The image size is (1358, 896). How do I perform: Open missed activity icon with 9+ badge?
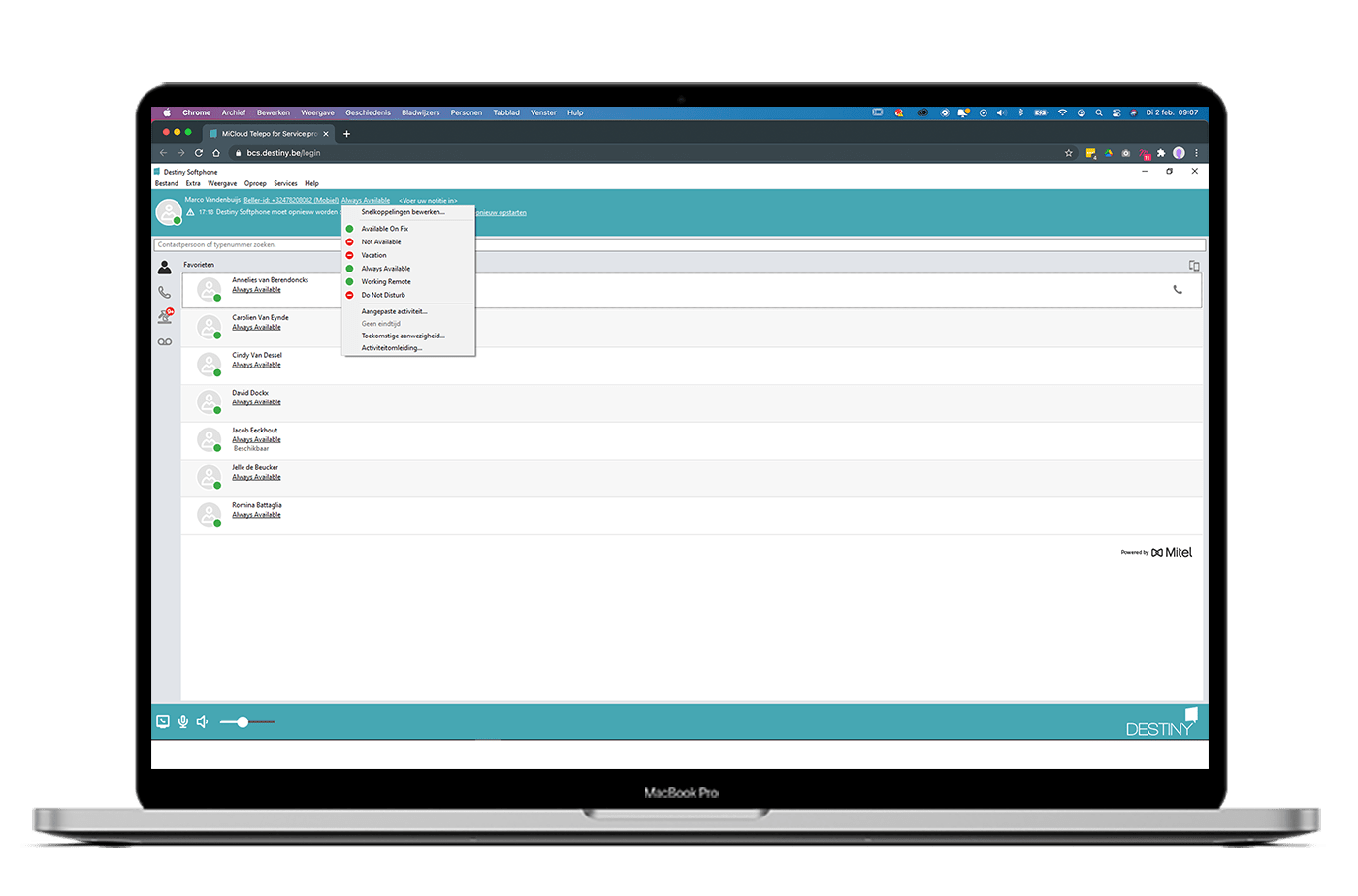tap(165, 316)
